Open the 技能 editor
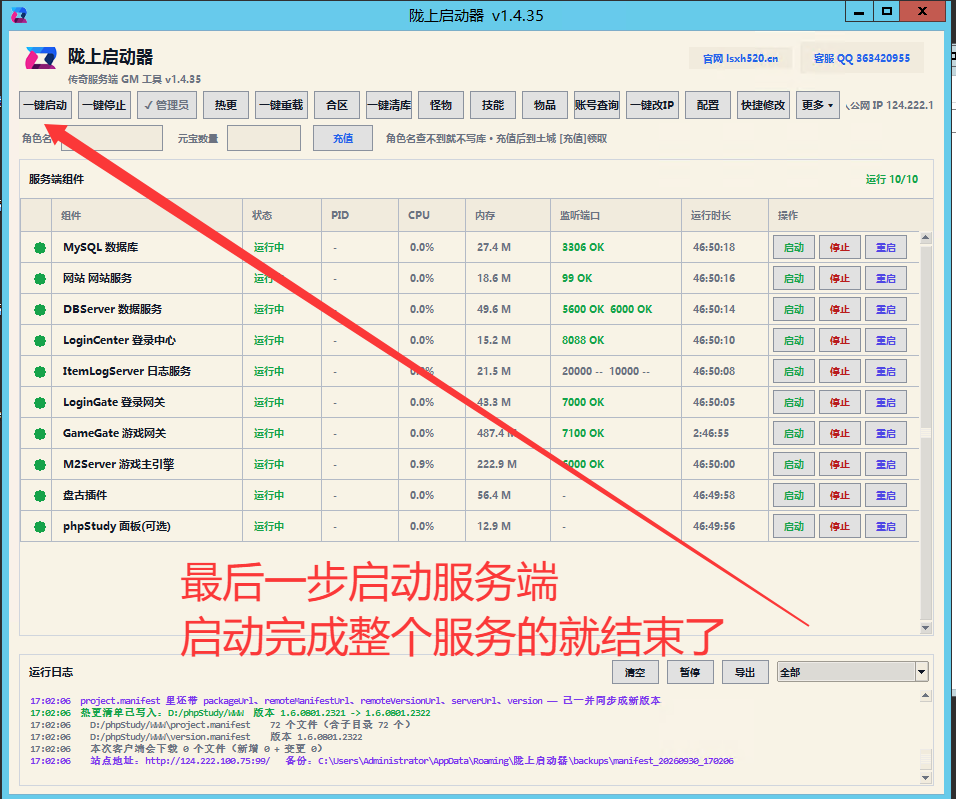 coord(493,105)
